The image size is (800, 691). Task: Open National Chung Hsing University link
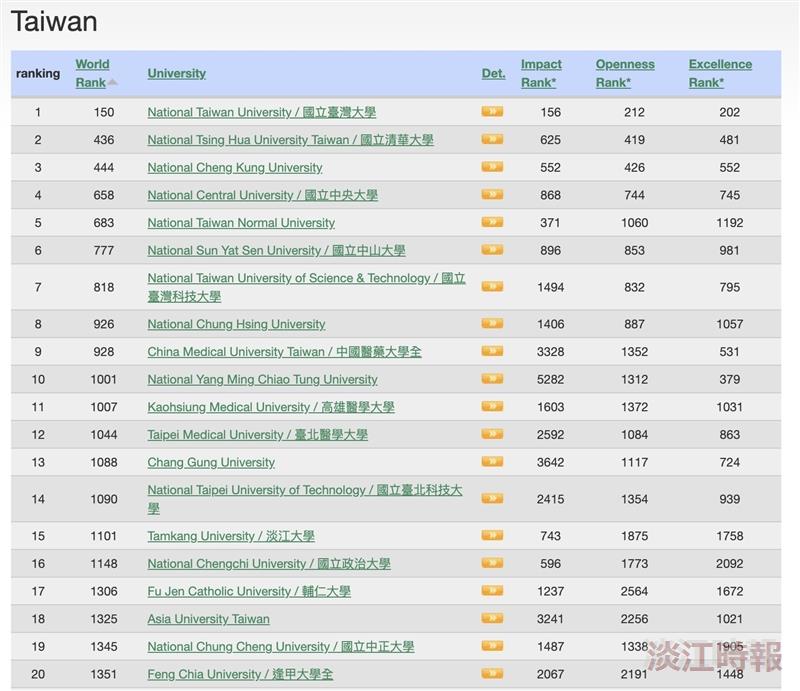(x=236, y=324)
